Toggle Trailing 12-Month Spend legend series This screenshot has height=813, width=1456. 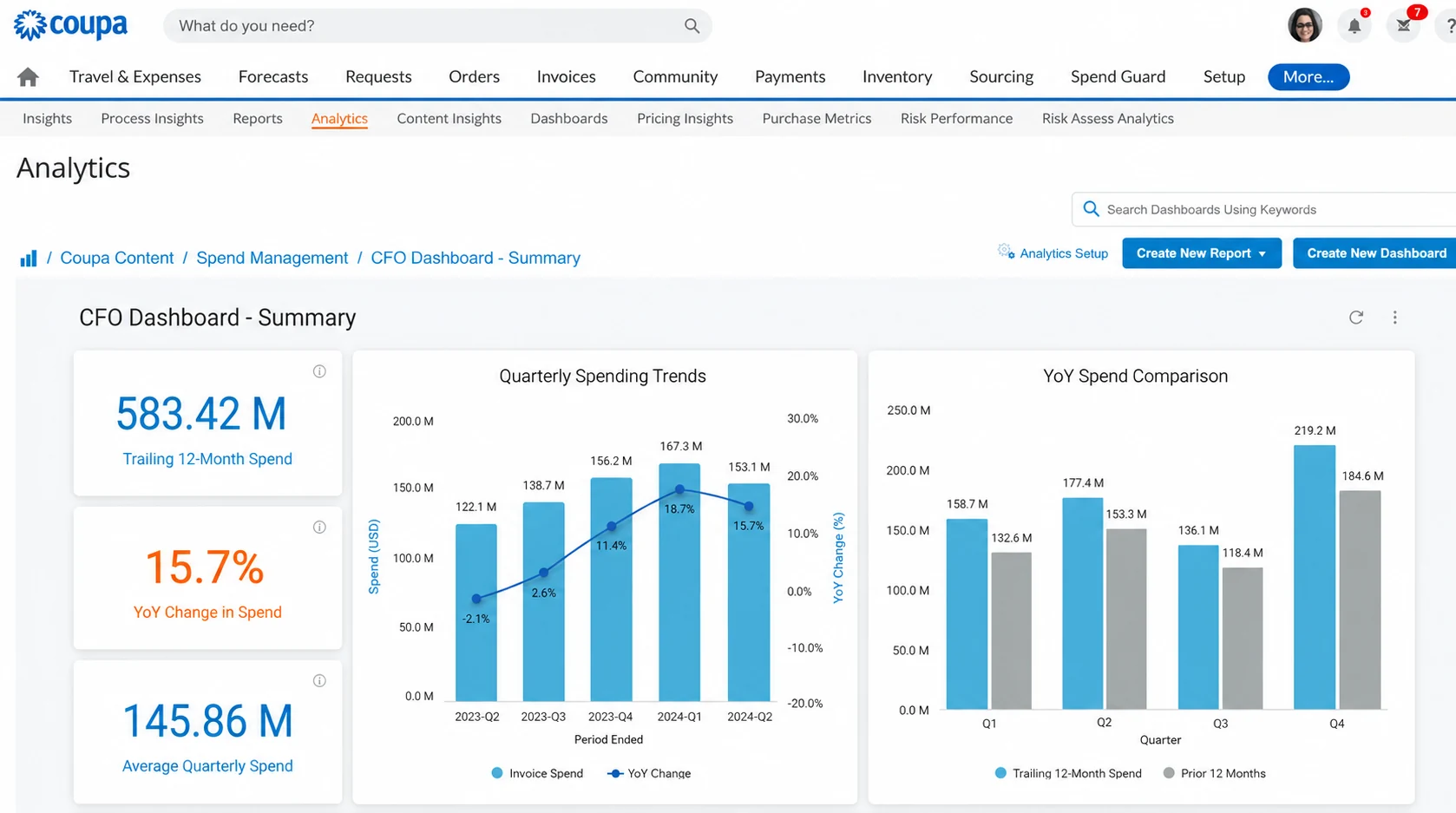coord(1067,773)
